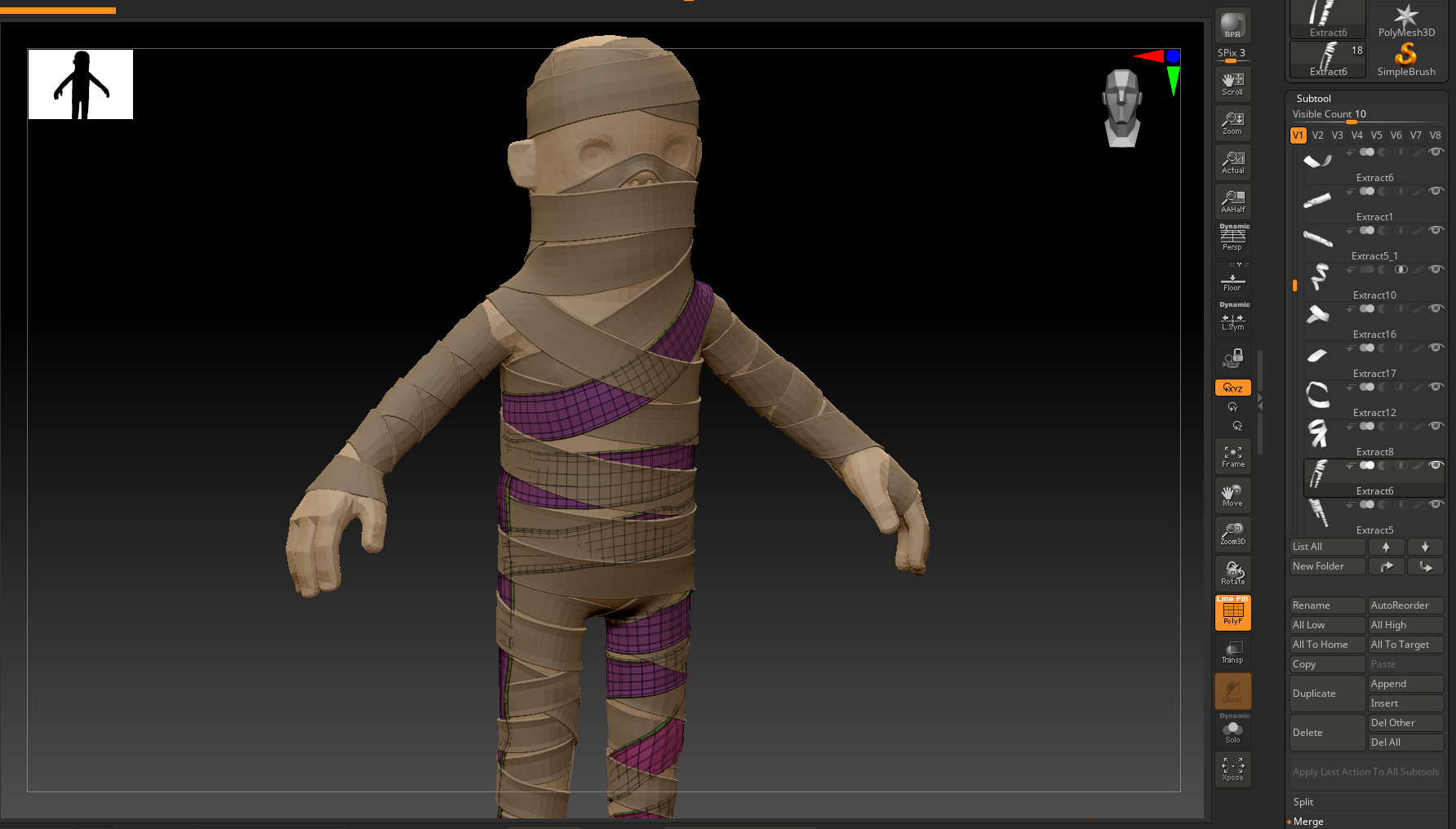Click the Del Other button
This screenshot has height=829, width=1456.
point(1405,723)
